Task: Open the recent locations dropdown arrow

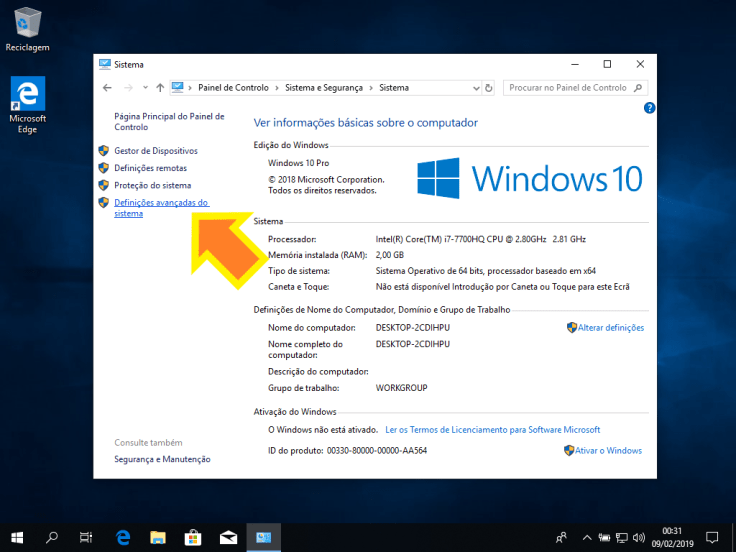Action: point(145,88)
